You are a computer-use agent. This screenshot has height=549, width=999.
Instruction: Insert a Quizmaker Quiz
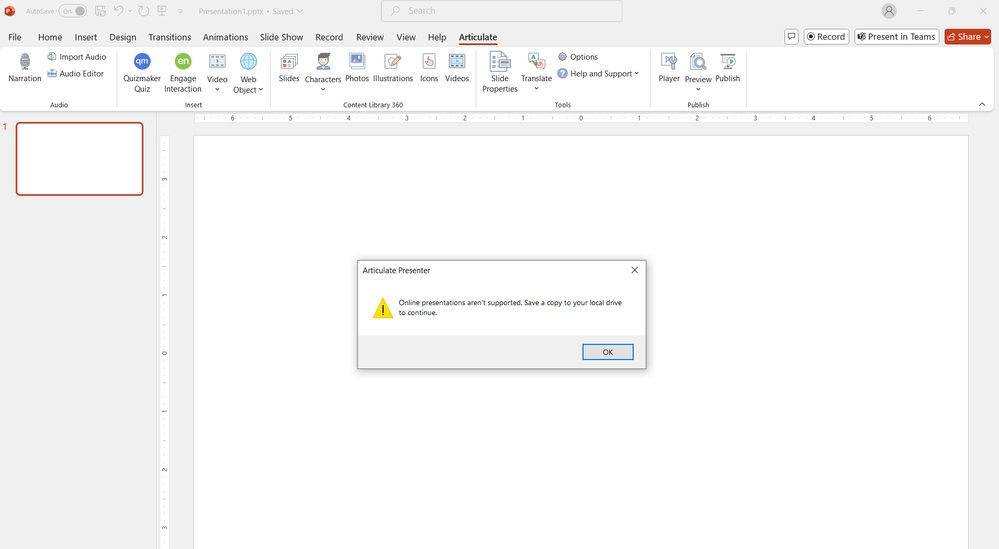(x=142, y=73)
